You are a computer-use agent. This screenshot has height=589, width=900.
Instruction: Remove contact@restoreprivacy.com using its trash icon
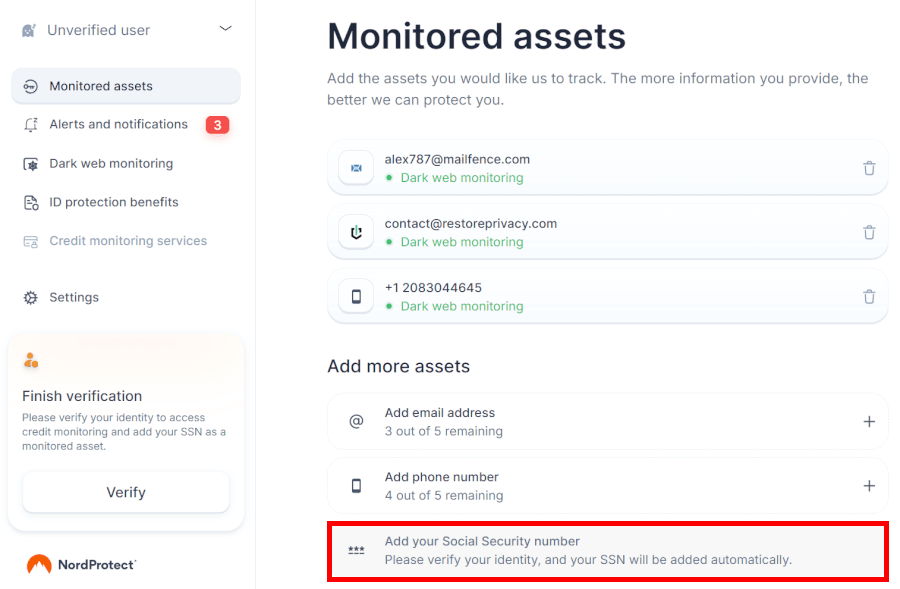click(869, 232)
